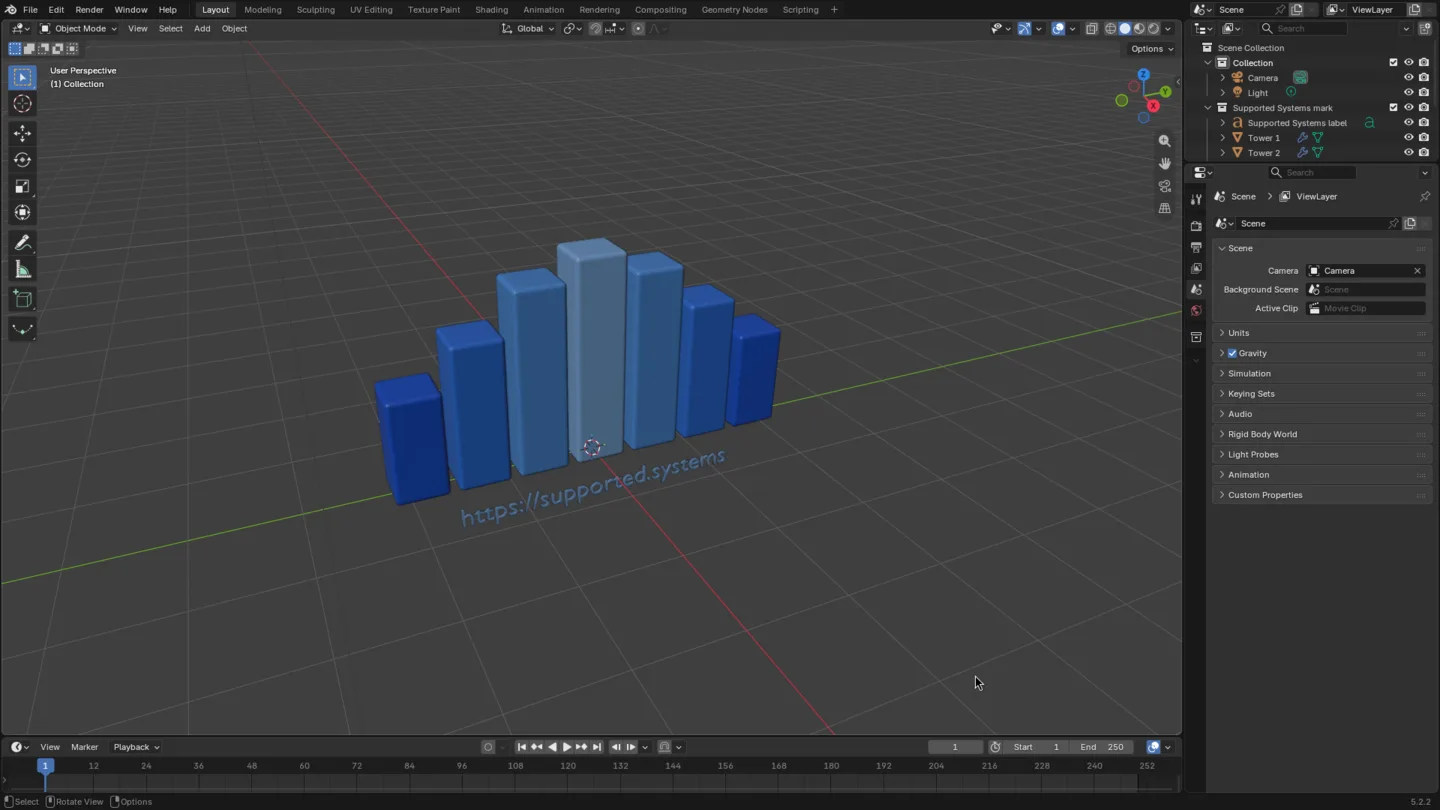
Task: Activate the Rotate tool
Action: [x=22, y=160]
